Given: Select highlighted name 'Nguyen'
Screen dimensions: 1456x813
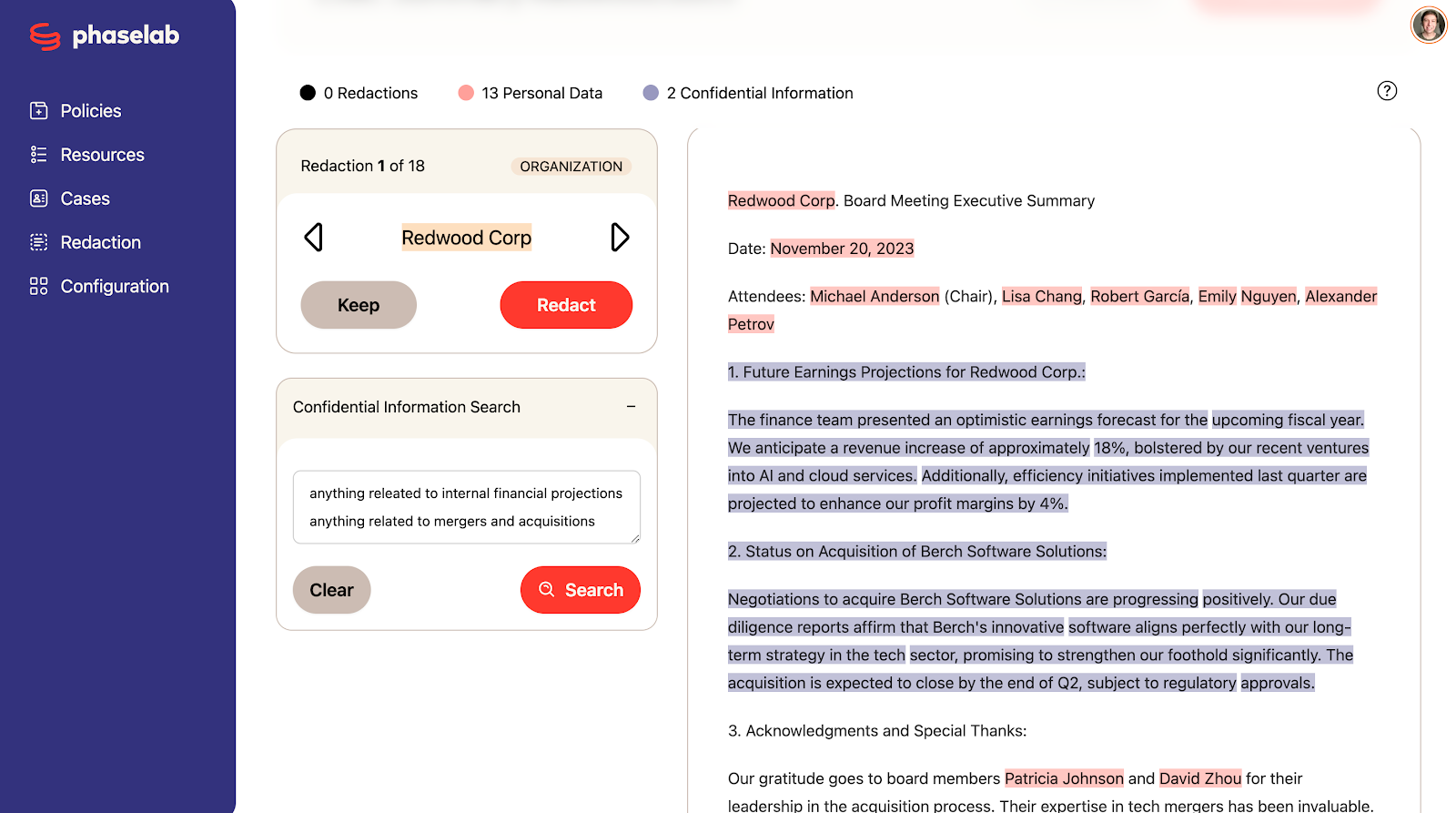Looking at the screenshot, I should [1269, 296].
